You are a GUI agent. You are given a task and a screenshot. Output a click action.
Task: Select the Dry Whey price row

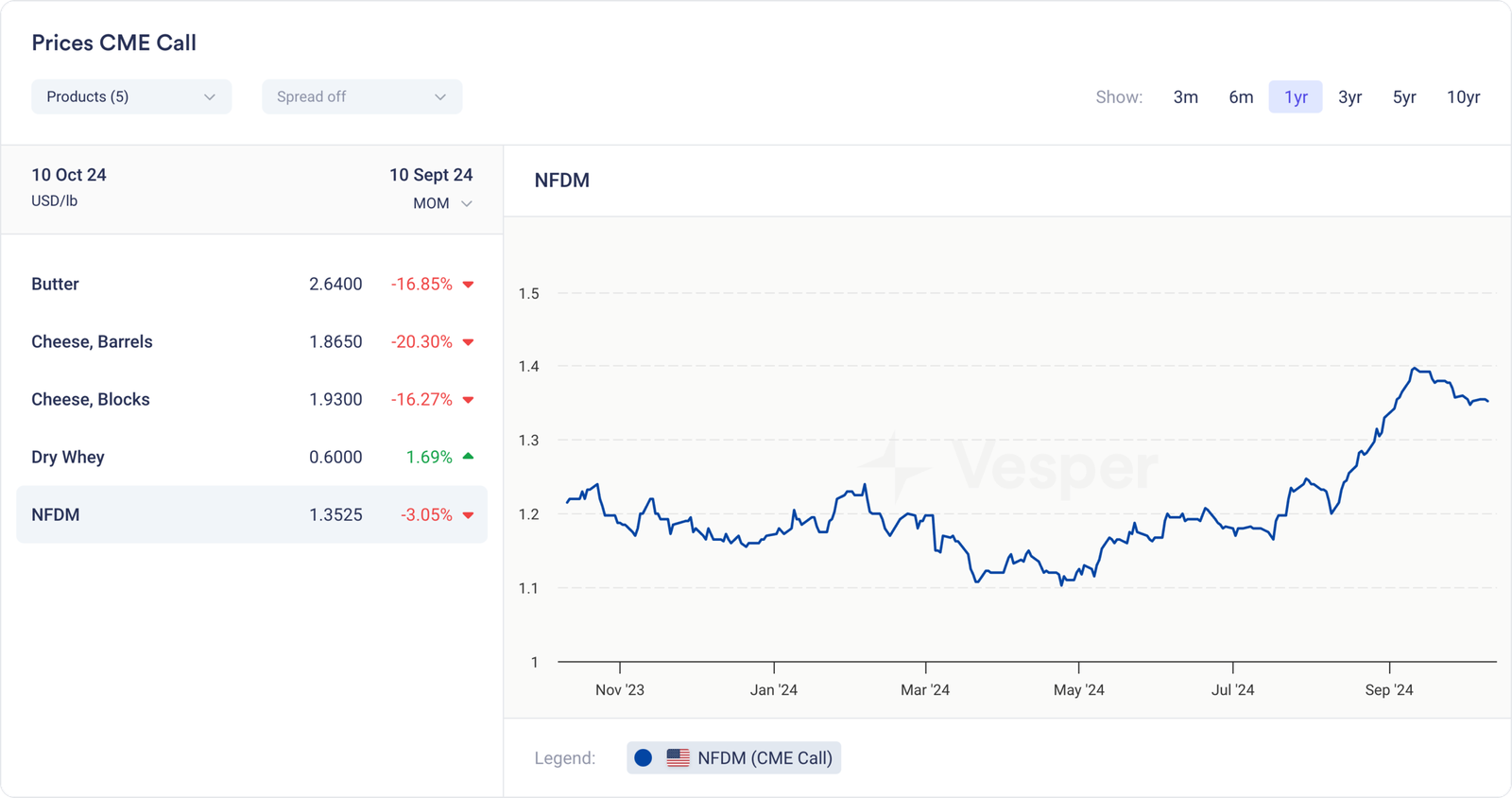[251, 457]
